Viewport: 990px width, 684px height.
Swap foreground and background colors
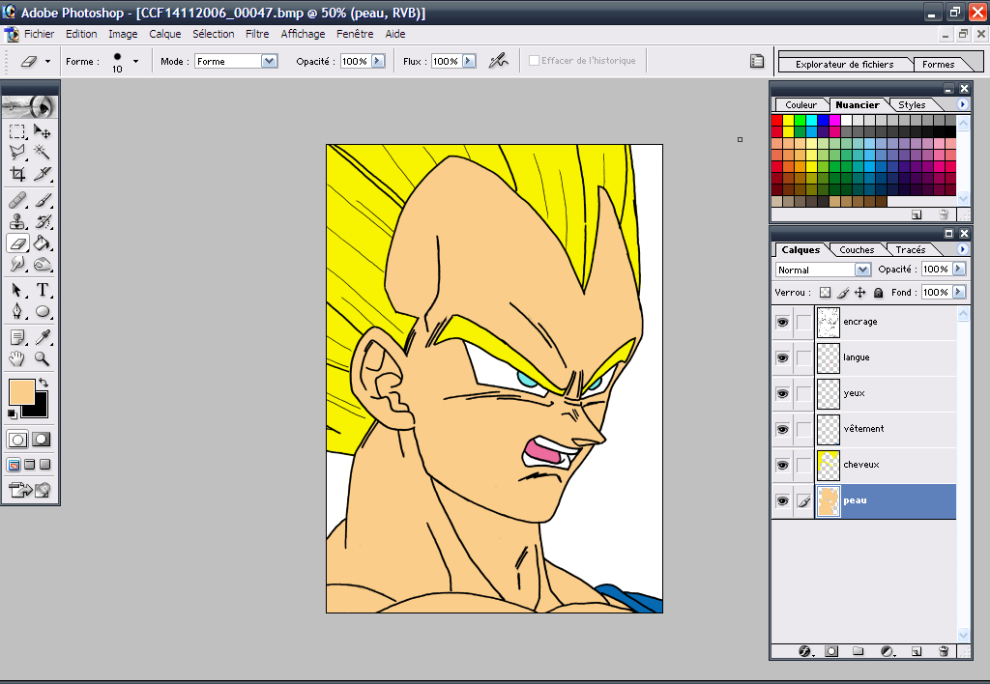43,383
